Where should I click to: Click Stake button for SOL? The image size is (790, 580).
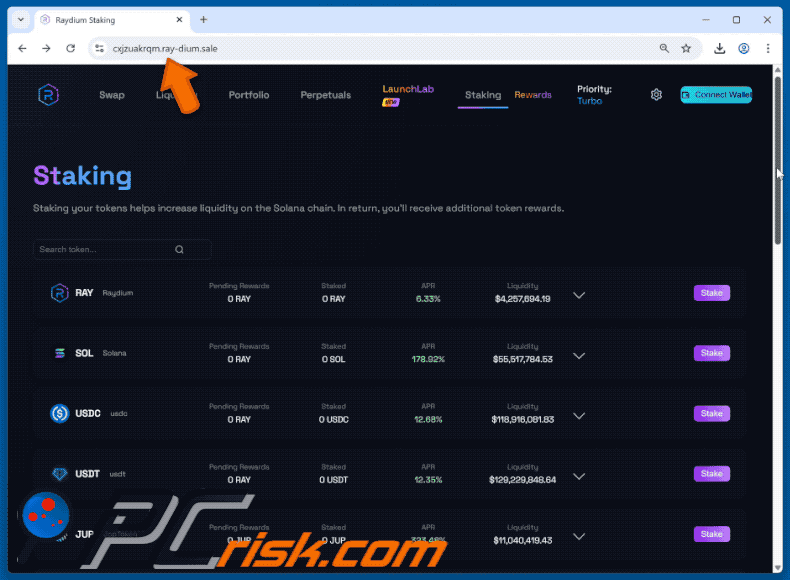(711, 353)
